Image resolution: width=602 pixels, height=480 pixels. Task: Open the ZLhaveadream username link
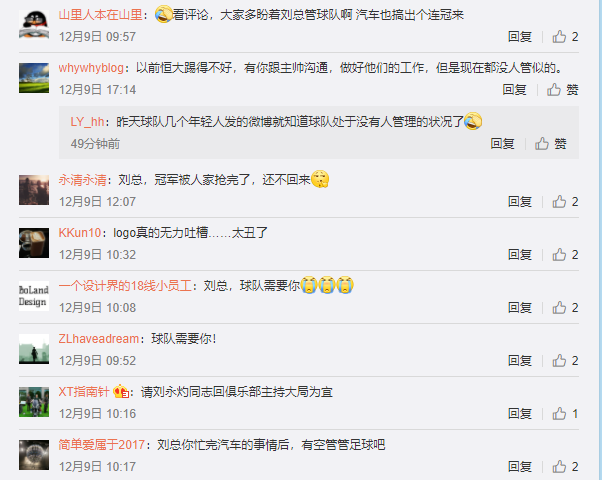[99, 339]
